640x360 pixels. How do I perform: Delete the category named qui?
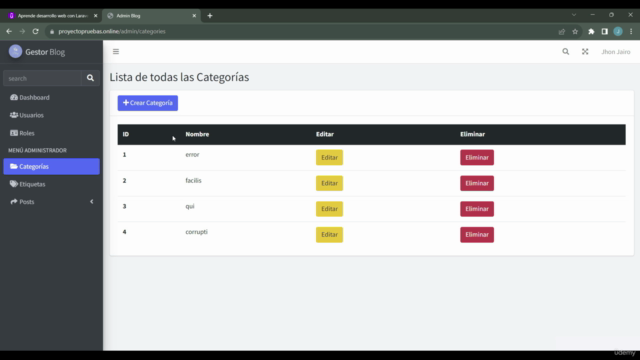pyautogui.click(x=477, y=209)
